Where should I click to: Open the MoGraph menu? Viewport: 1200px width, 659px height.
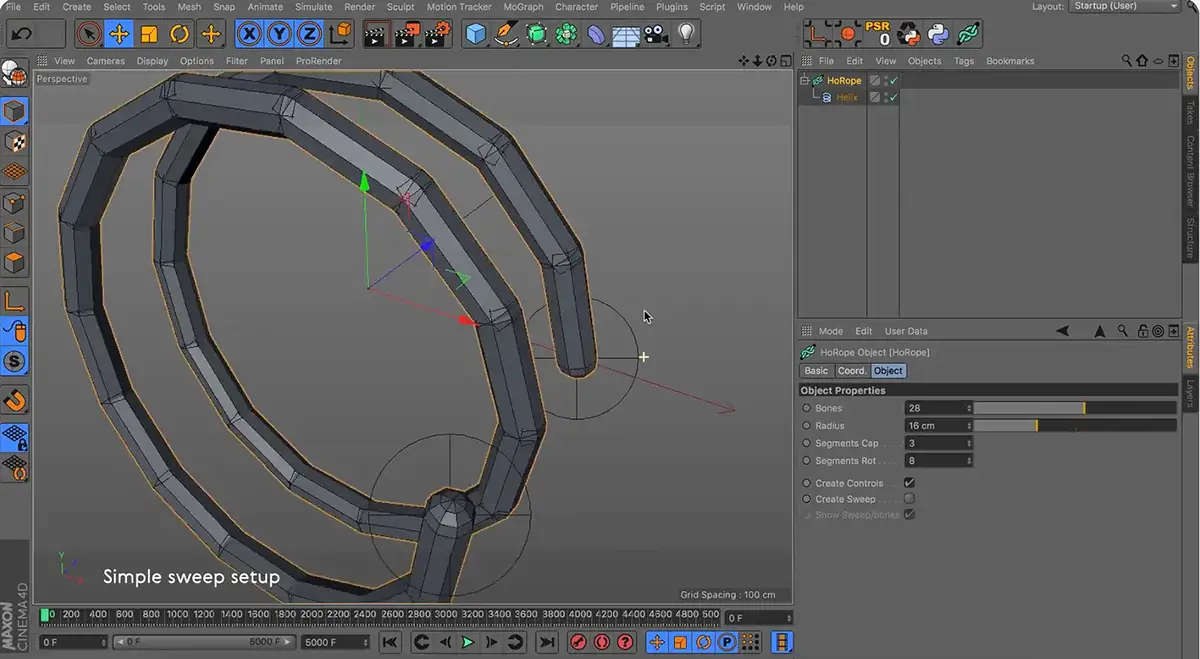pyautogui.click(x=523, y=7)
